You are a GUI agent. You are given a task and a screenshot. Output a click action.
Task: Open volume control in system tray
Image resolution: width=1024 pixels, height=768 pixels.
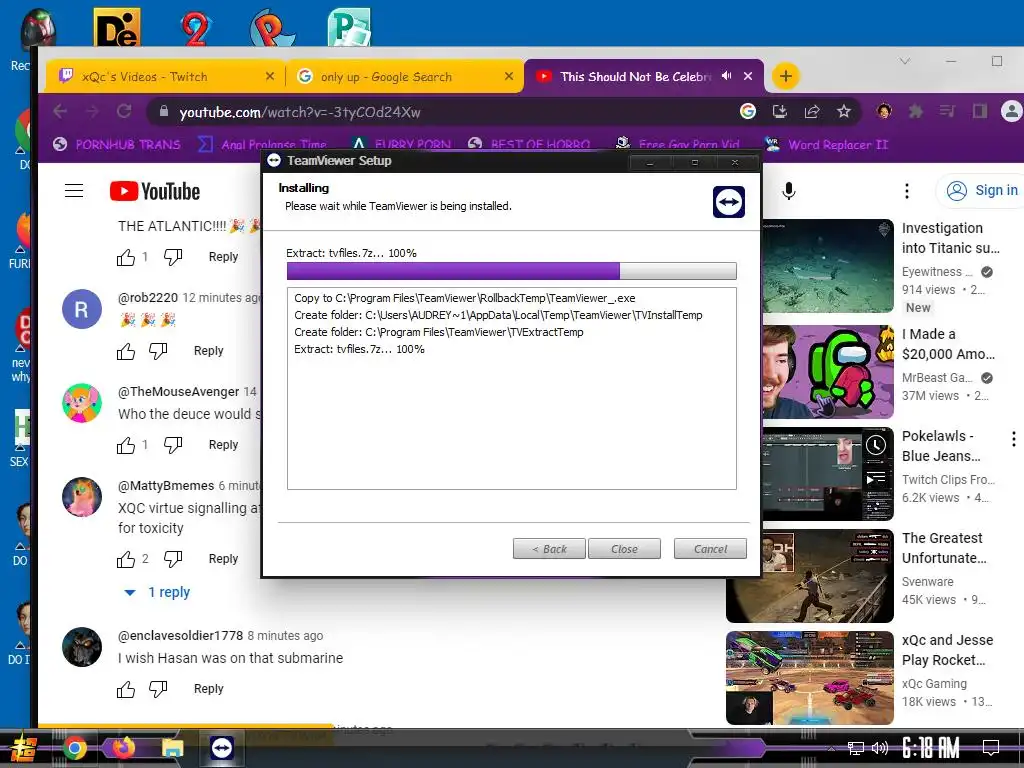click(880, 748)
